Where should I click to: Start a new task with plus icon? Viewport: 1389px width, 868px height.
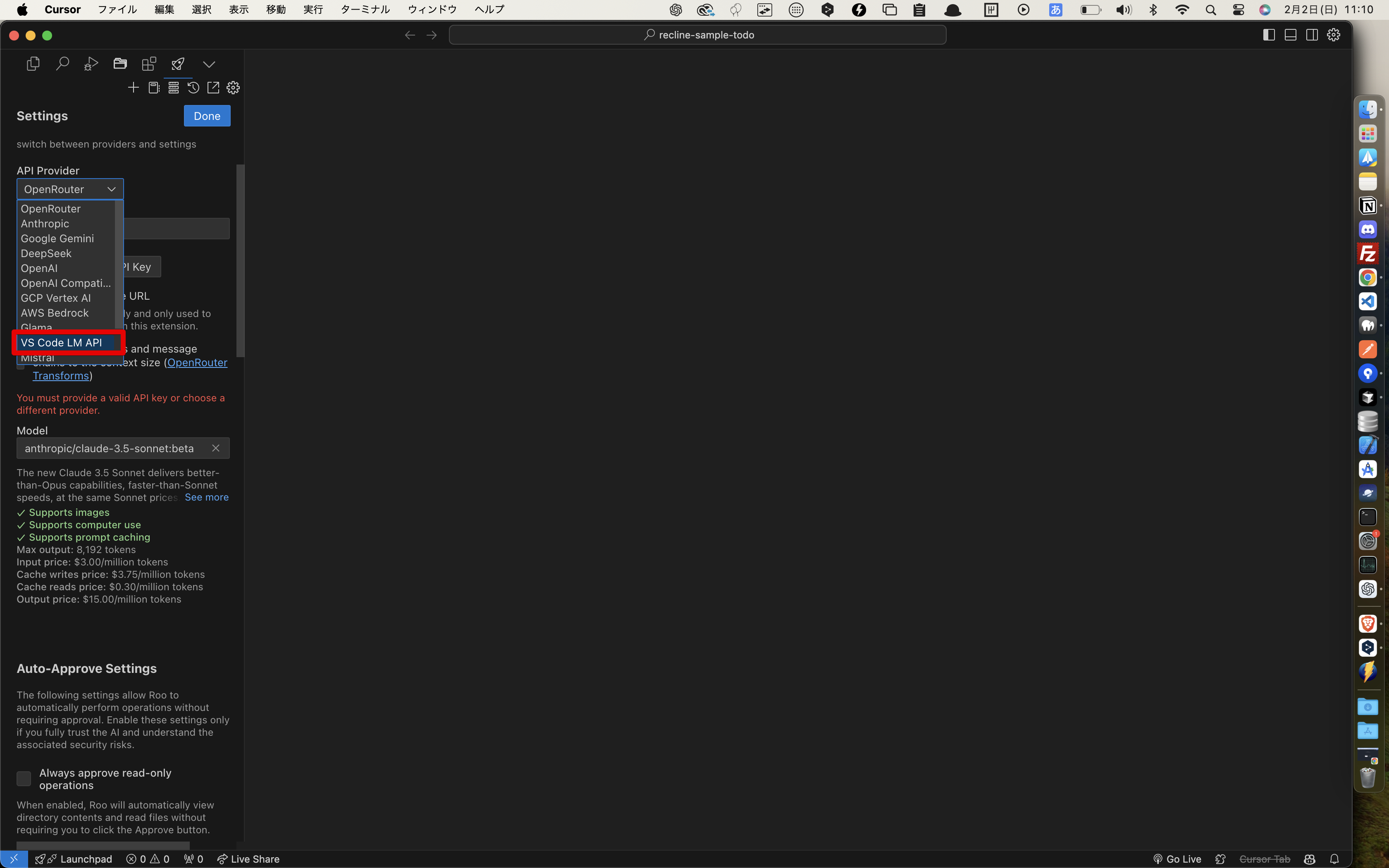pyautogui.click(x=133, y=87)
